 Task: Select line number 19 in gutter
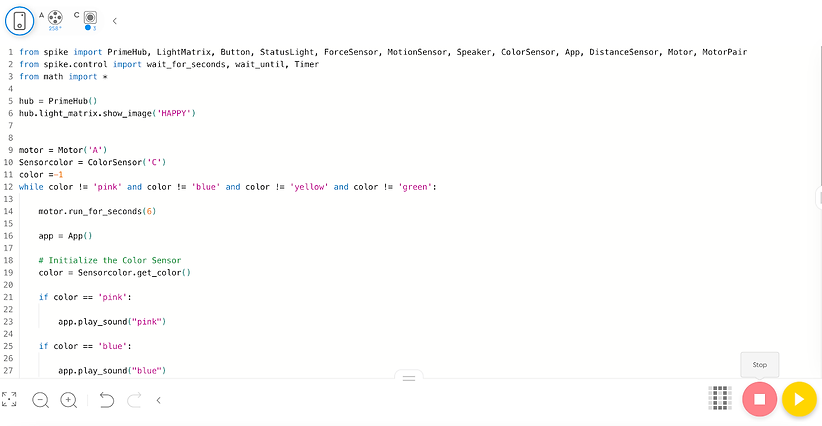(8, 272)
